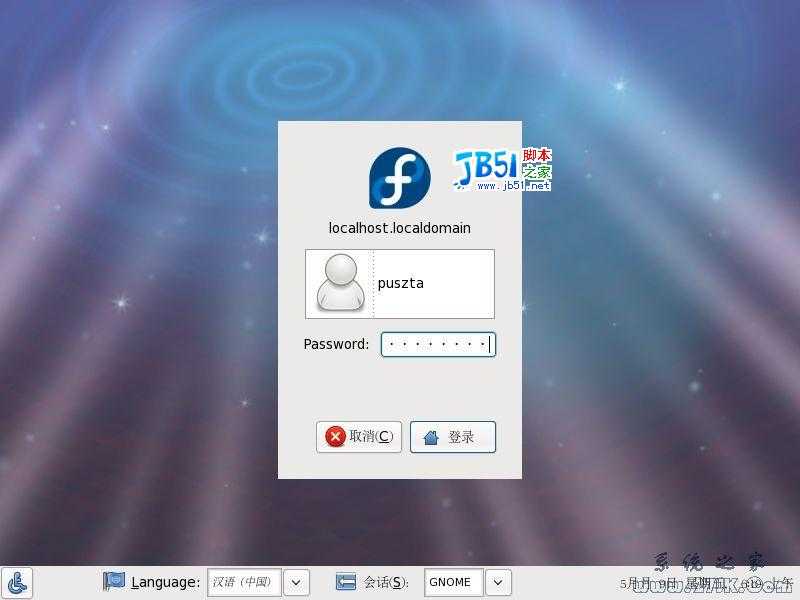
Task: Click the GNOME session box
Action: 454,582
